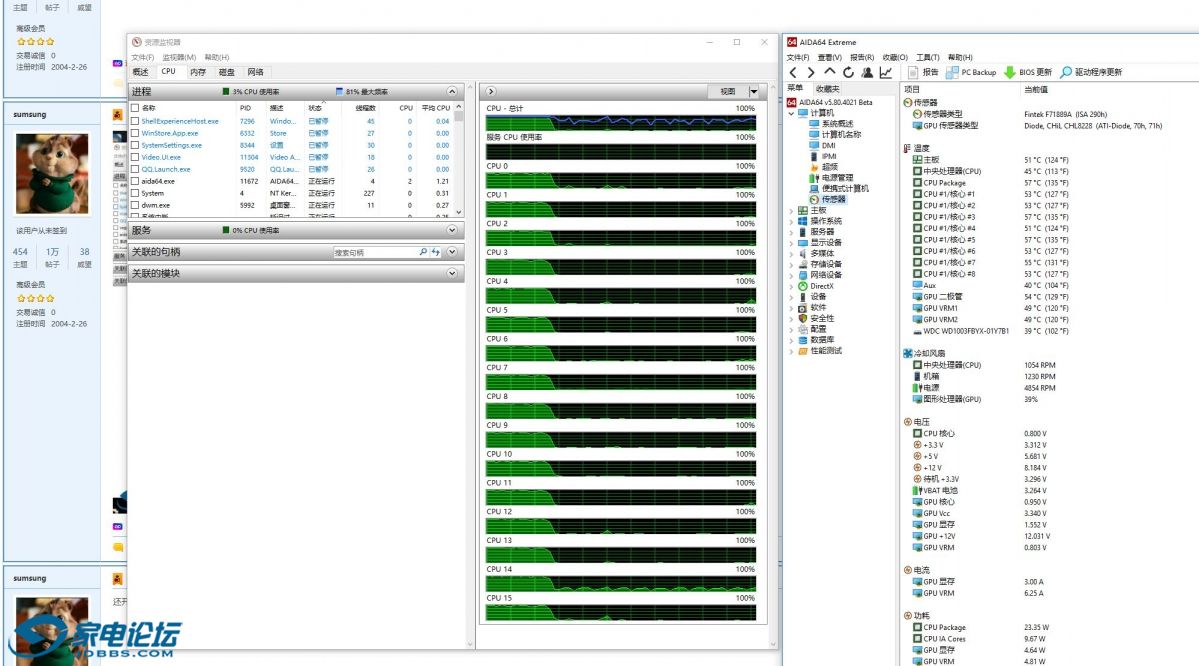Tick the aida64.exe process checkbox

tap(135, 181)
